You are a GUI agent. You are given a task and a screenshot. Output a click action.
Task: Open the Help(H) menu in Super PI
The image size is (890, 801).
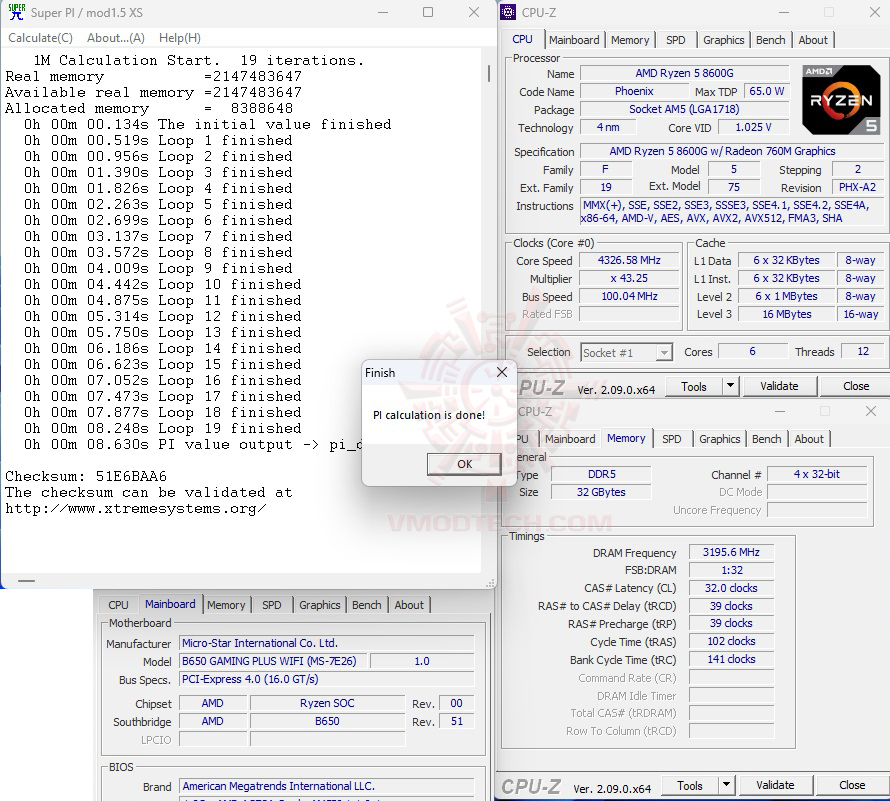pyautogui.click(x=179, y=38)
